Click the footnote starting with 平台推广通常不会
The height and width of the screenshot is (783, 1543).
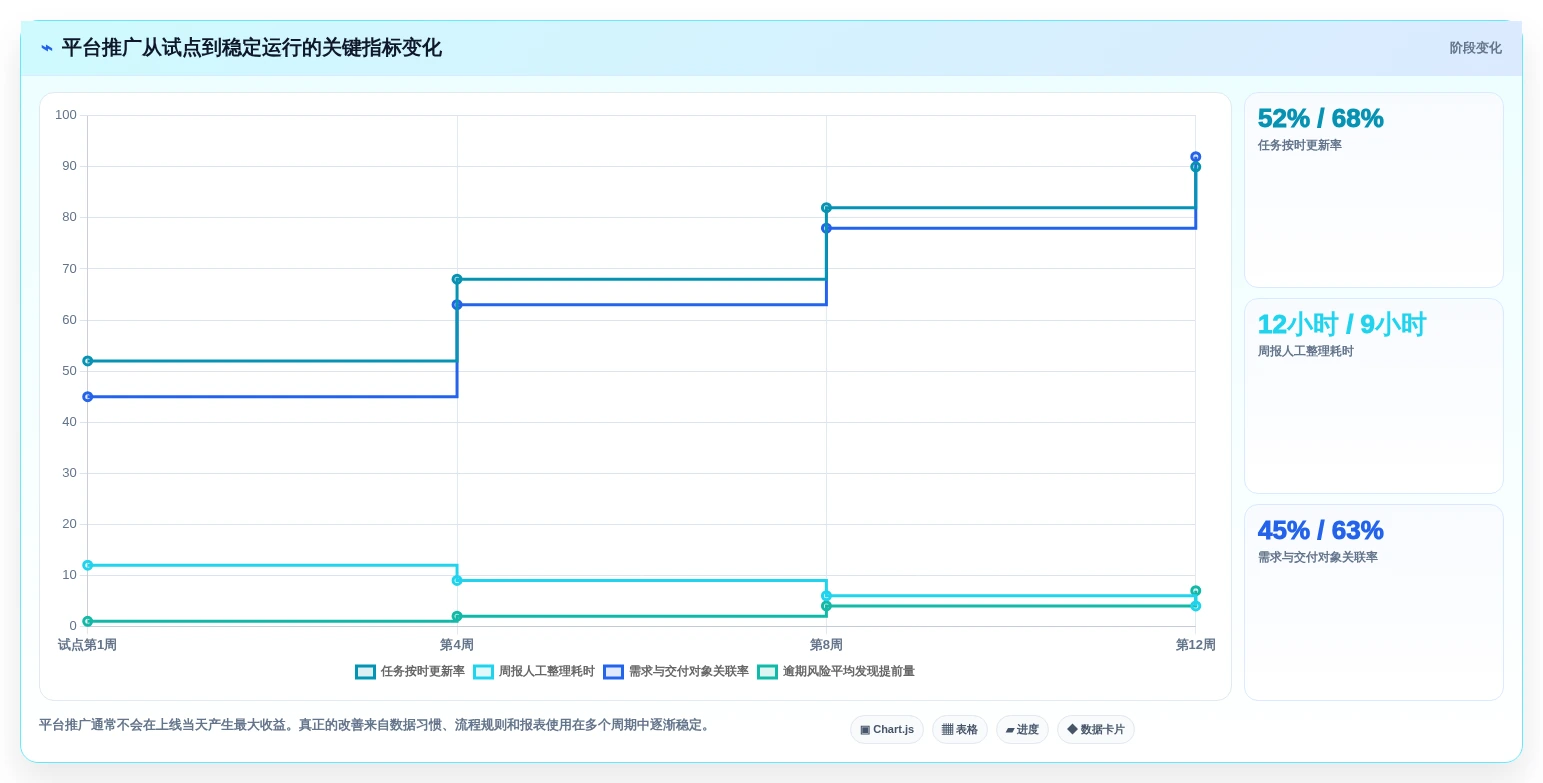click(376, 725)
